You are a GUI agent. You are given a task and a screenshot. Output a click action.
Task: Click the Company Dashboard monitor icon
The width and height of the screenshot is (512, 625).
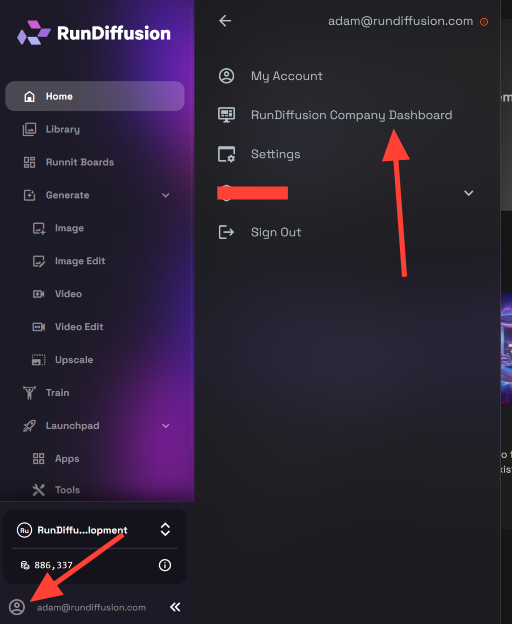(226, 115)
